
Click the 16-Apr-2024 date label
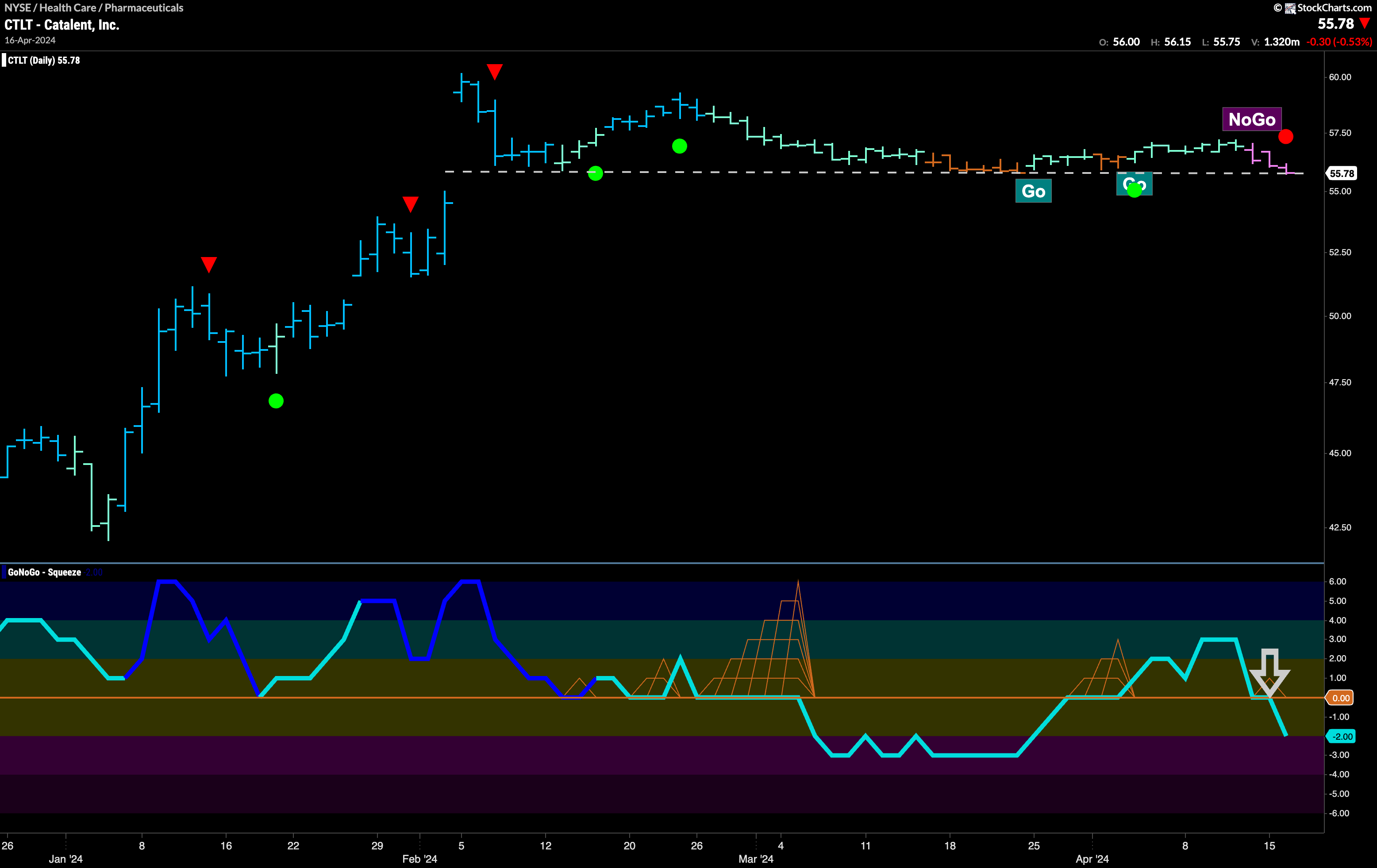(30, 40)
